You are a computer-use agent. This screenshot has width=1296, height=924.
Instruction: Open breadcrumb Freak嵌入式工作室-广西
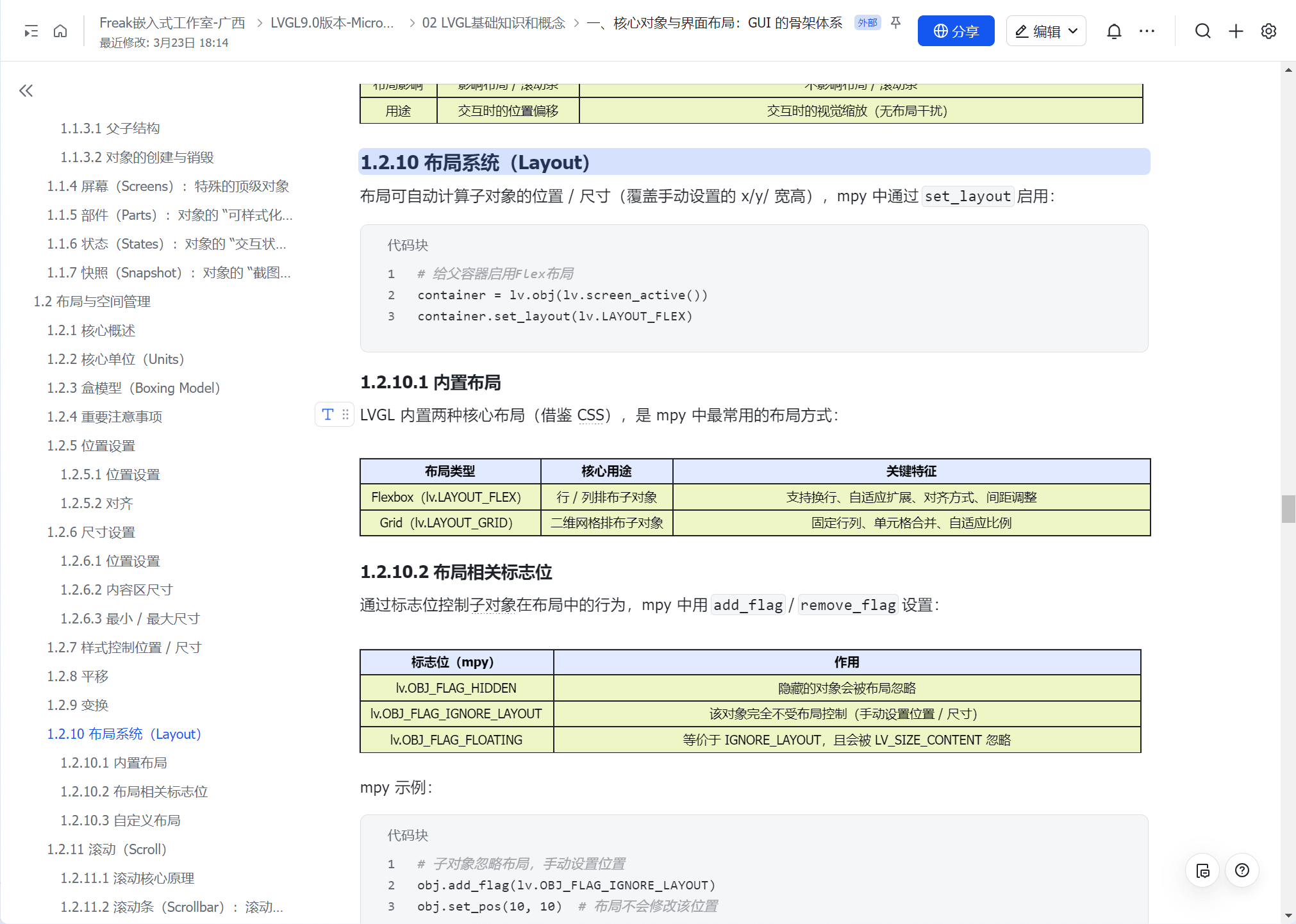[172, 23]
